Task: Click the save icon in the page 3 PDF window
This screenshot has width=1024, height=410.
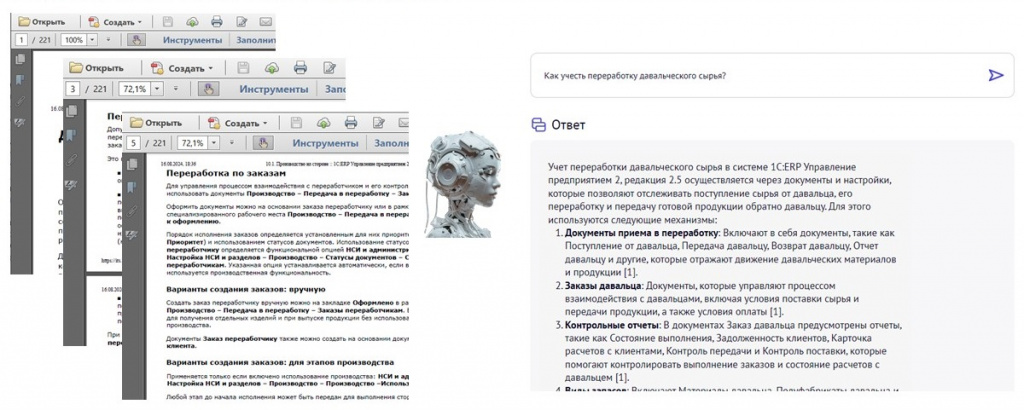Action: [244, 68]
